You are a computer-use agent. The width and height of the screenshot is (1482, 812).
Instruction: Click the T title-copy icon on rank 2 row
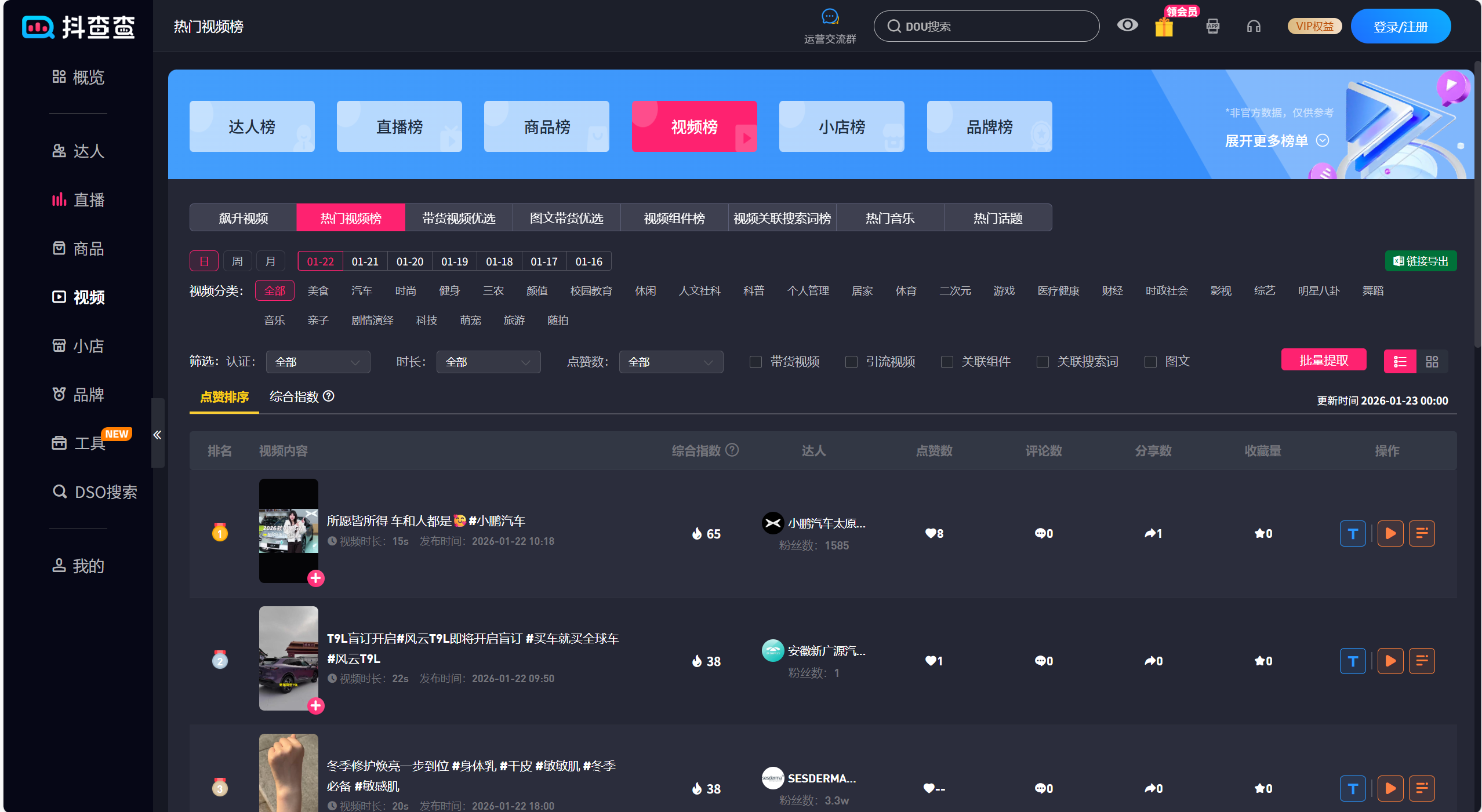coord(1352,661)
